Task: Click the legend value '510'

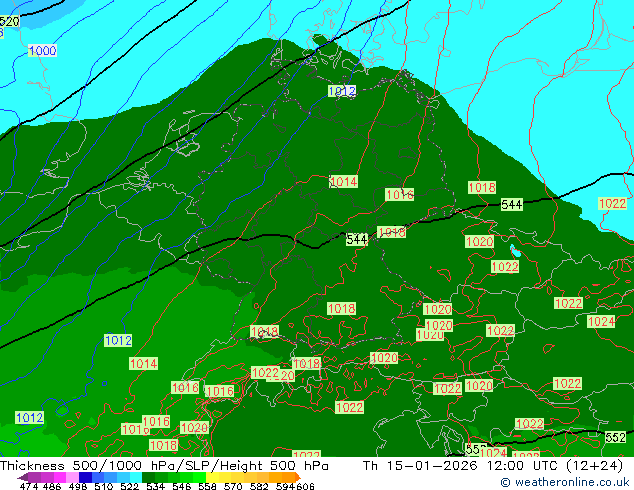Action: pos(104,486)
